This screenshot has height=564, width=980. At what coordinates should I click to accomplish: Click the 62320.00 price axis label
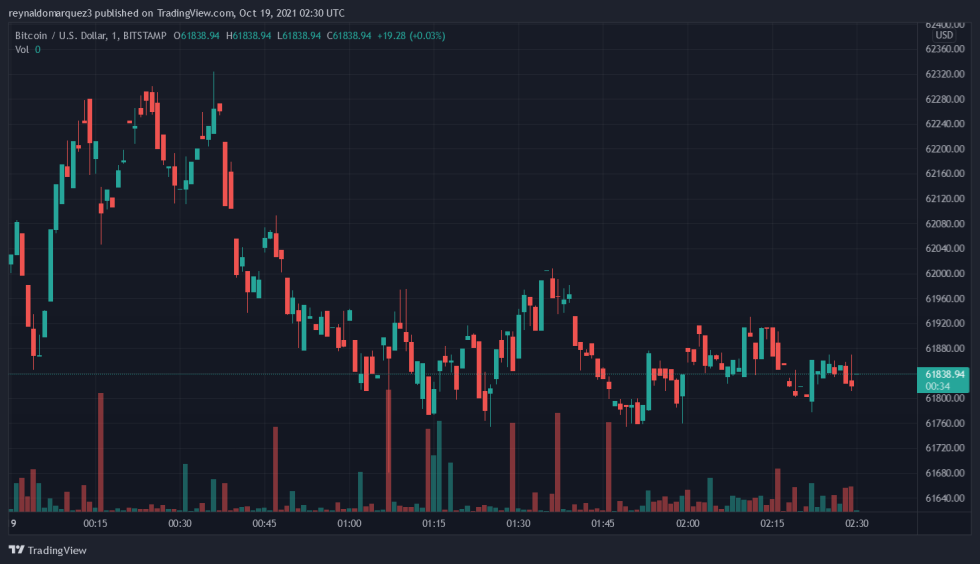(x=944, y=74)
